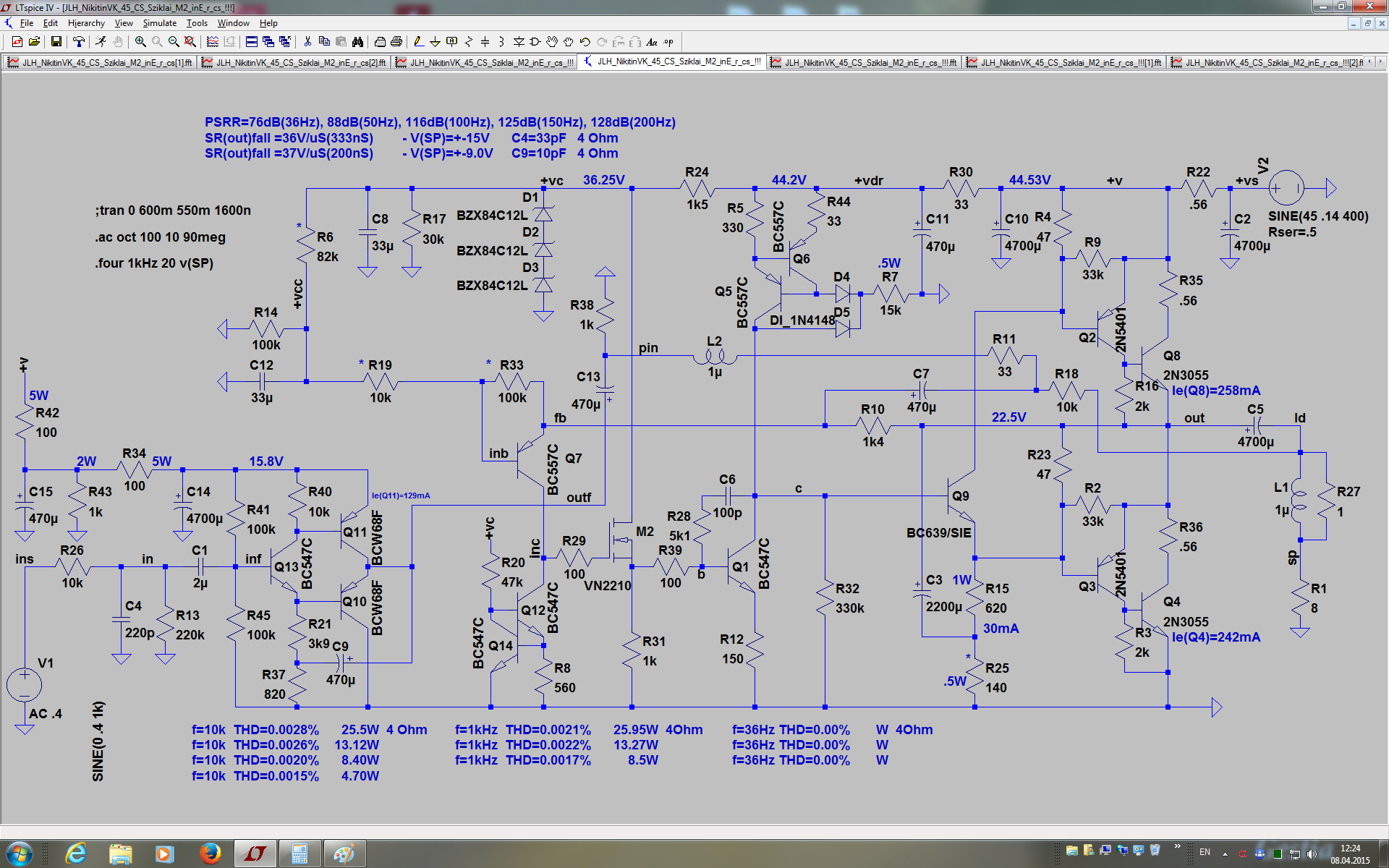Select the Cut scissors tool
1389x868 pixels.
[x=307, y=42]
